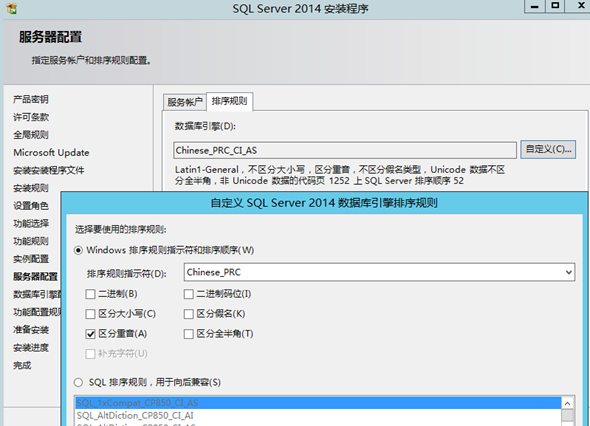Enable the 二进制码位(I) checkbox
The image size is (590, 426).
[189, 294]
